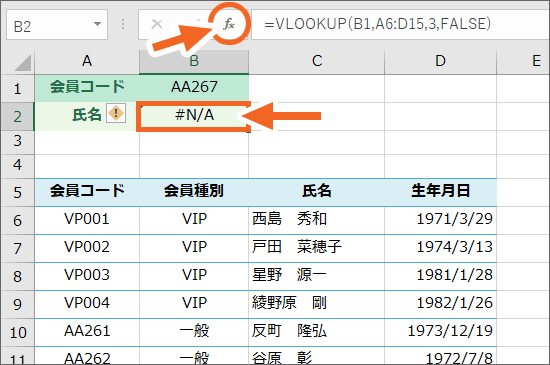Click cell VP003

pos(87,277)
